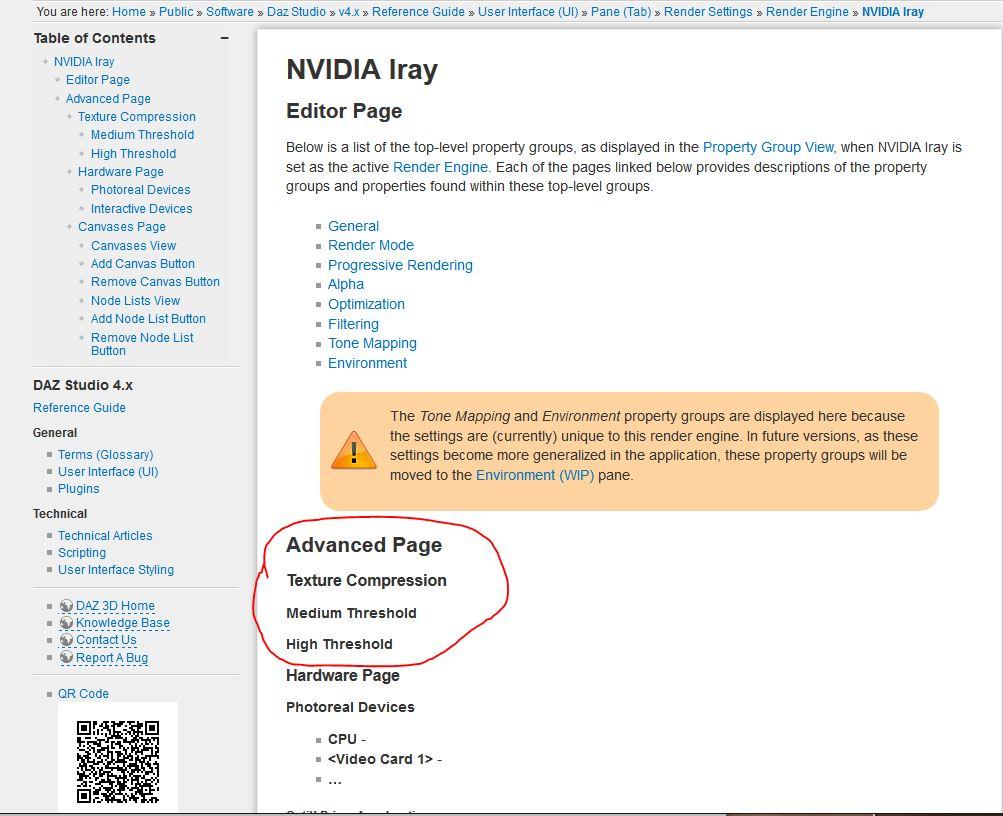Open Software breadcrumb link
The image size is (1003, 816).
pos(230,12)
